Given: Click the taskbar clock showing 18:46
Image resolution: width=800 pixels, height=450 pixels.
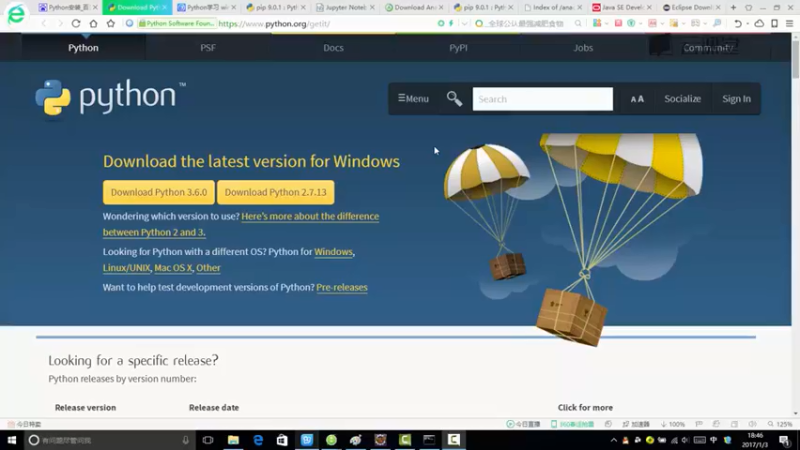Looking at the screenshot, I should (x=755, y=440).
